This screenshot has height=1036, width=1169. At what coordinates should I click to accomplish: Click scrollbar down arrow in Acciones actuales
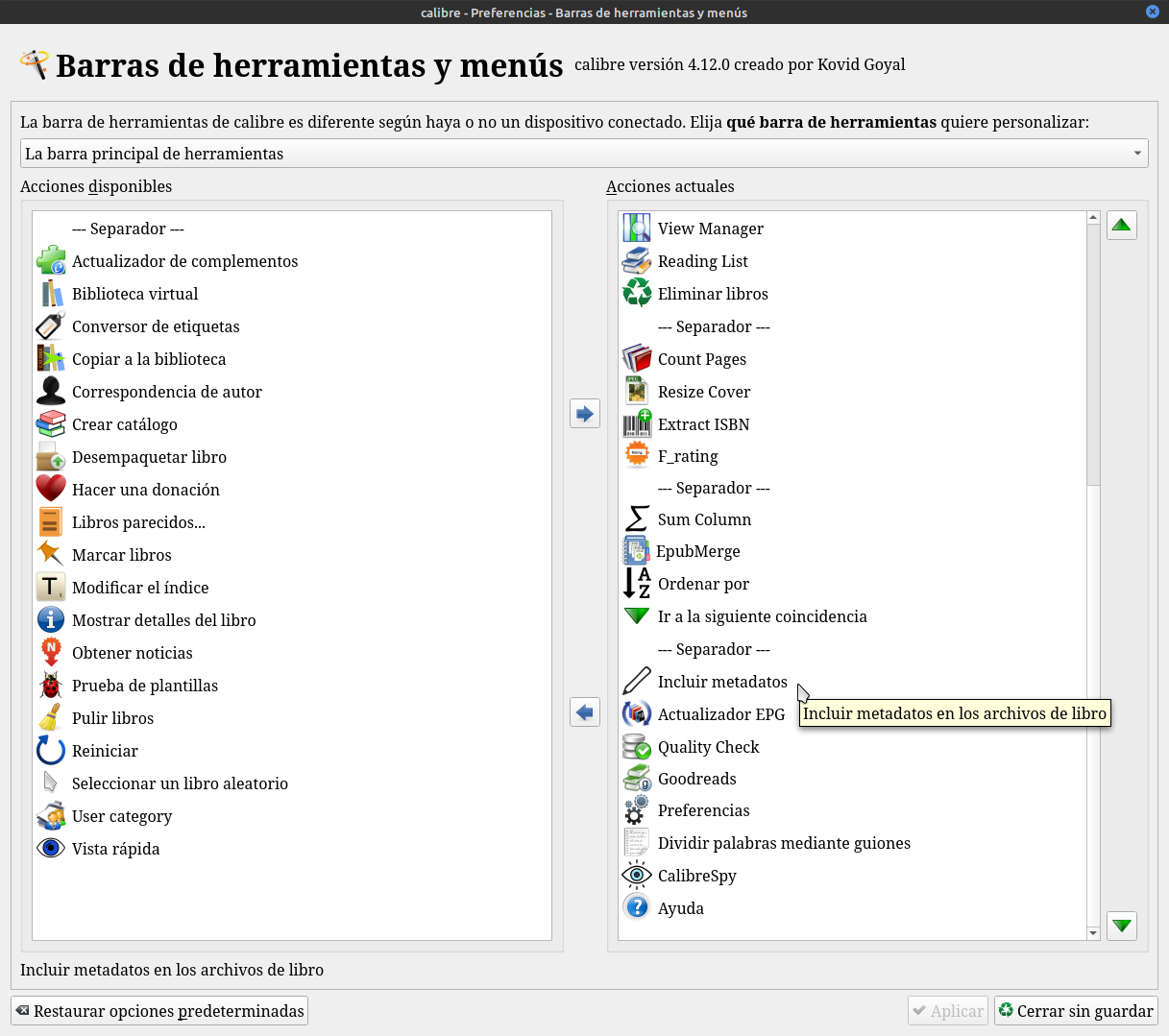[1093, 933]
